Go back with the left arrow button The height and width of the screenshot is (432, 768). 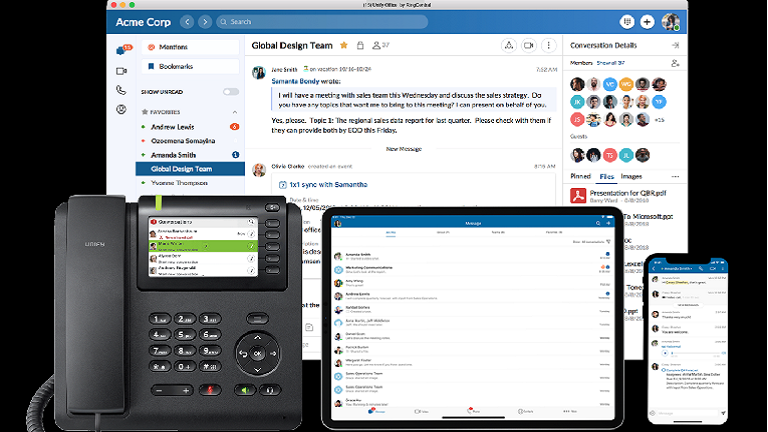[x=189, y=21]
